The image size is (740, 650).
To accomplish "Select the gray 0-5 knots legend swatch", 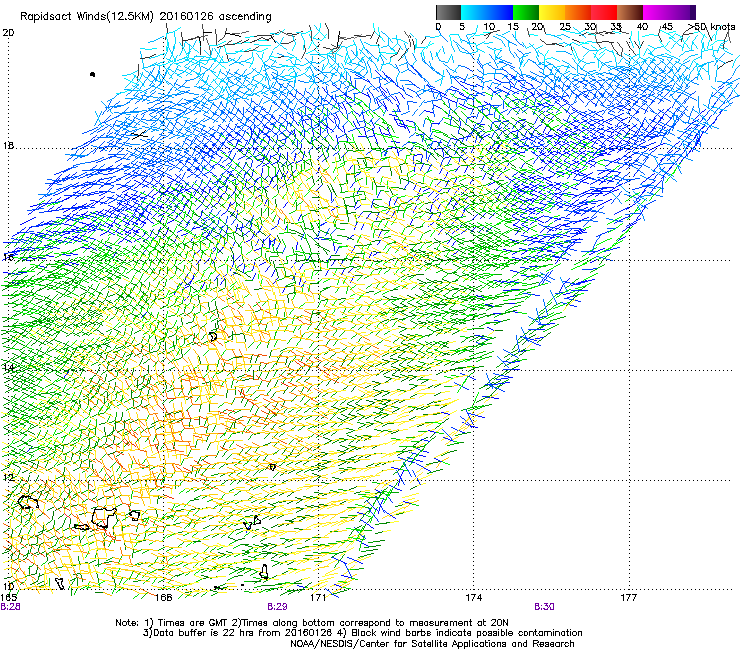I will coord(448,12).
